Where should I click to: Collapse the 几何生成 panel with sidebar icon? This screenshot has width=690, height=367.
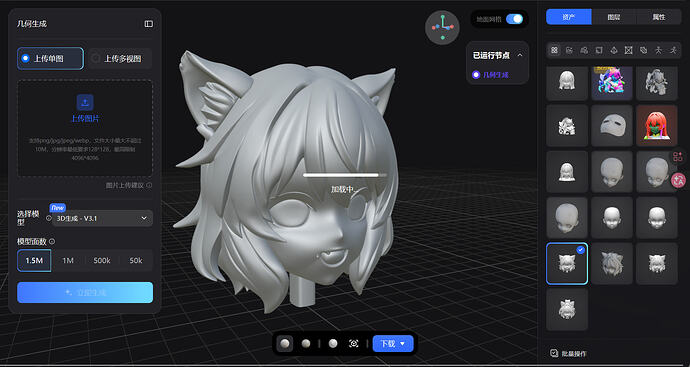point(149,24)
